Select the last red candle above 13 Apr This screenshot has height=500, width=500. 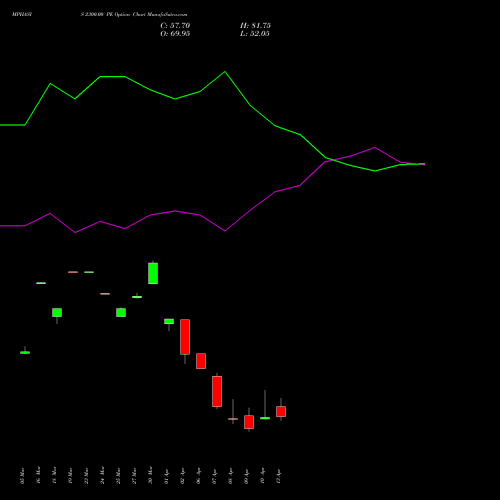(281, 411)
